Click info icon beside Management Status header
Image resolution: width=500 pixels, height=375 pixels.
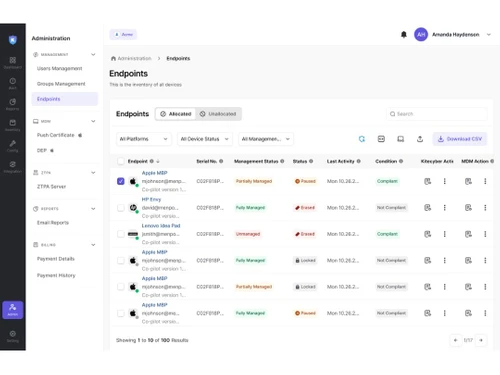282,161
